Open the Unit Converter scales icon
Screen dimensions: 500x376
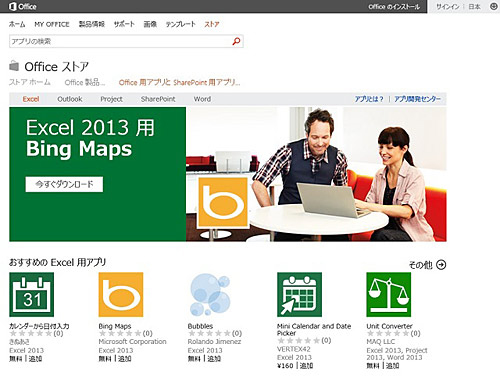click(x=389, y=294)
